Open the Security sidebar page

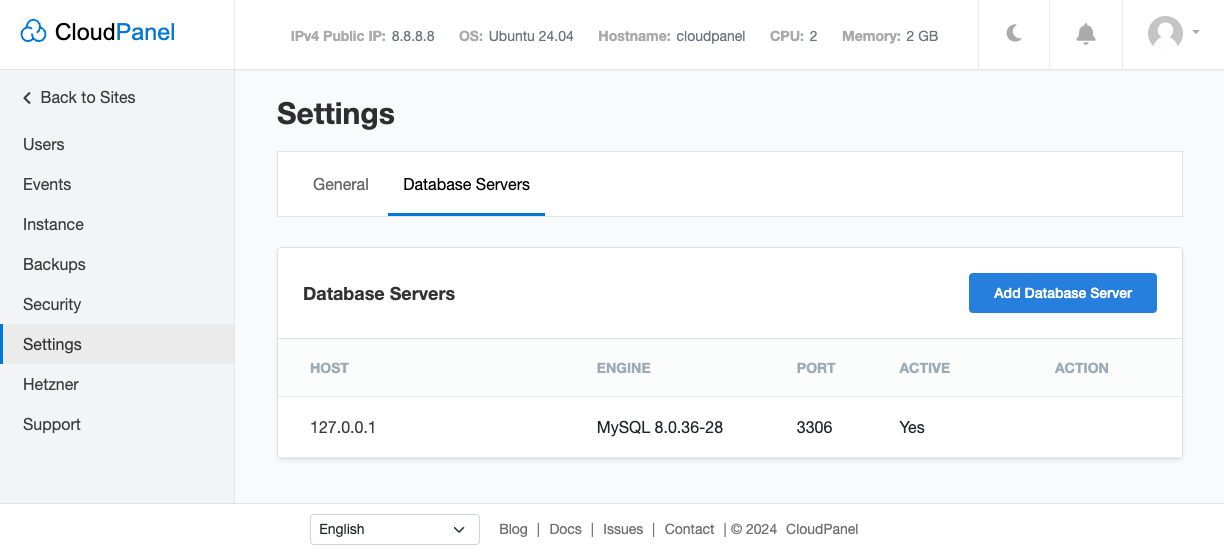tap(52, 304)
